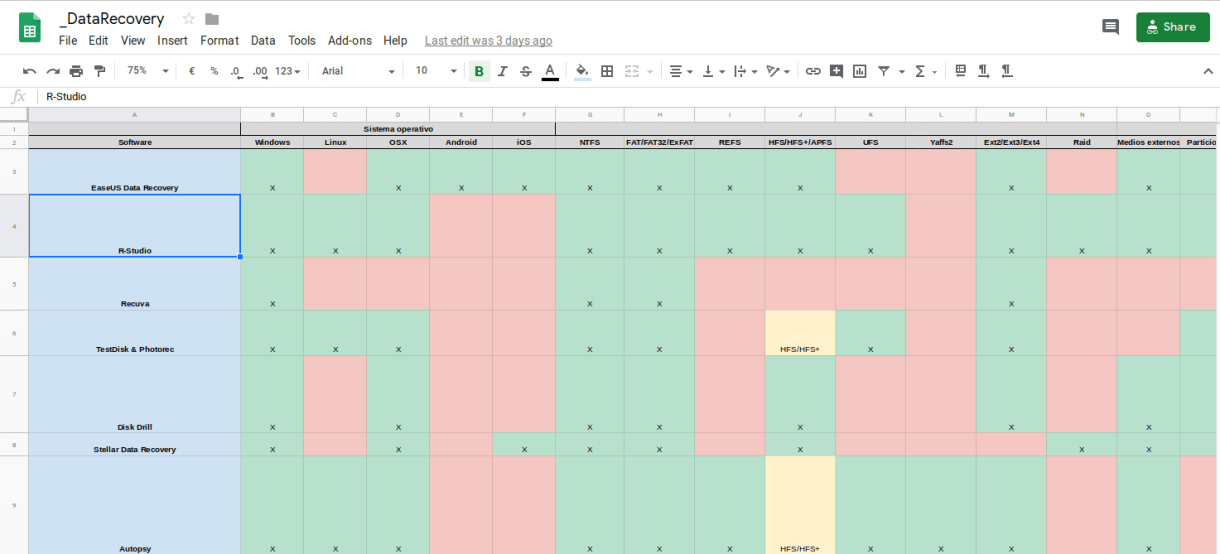1220x554 pixels.
Task: Open the Format menu
Action: 219,41
